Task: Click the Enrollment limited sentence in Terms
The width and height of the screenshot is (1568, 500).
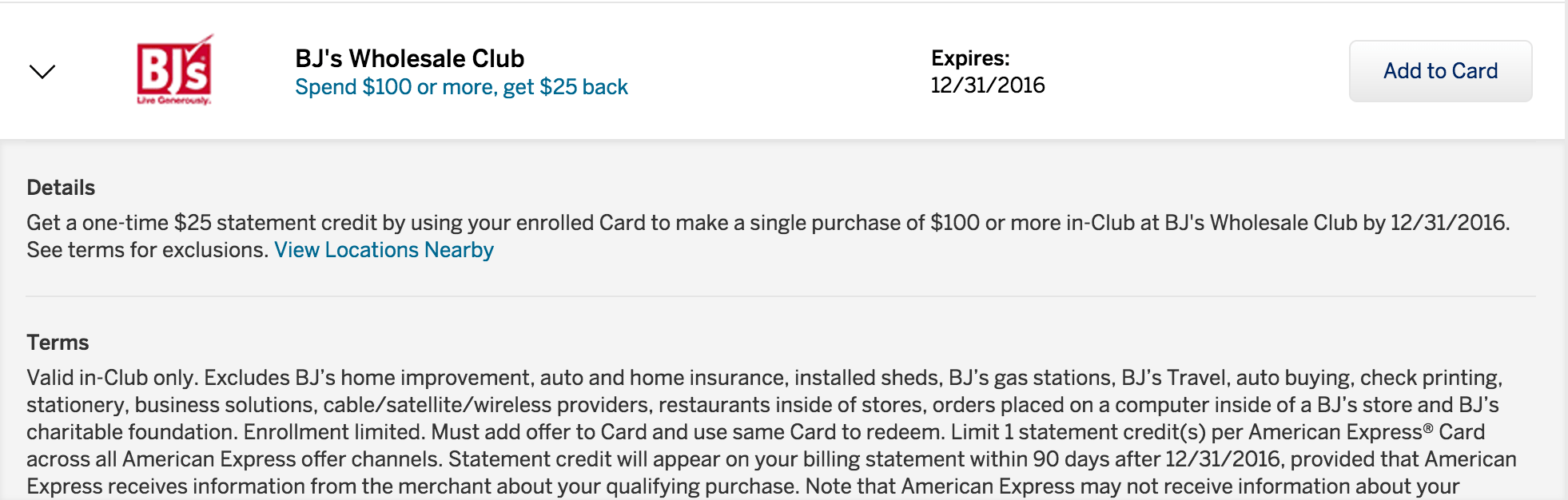Action: 334,432
